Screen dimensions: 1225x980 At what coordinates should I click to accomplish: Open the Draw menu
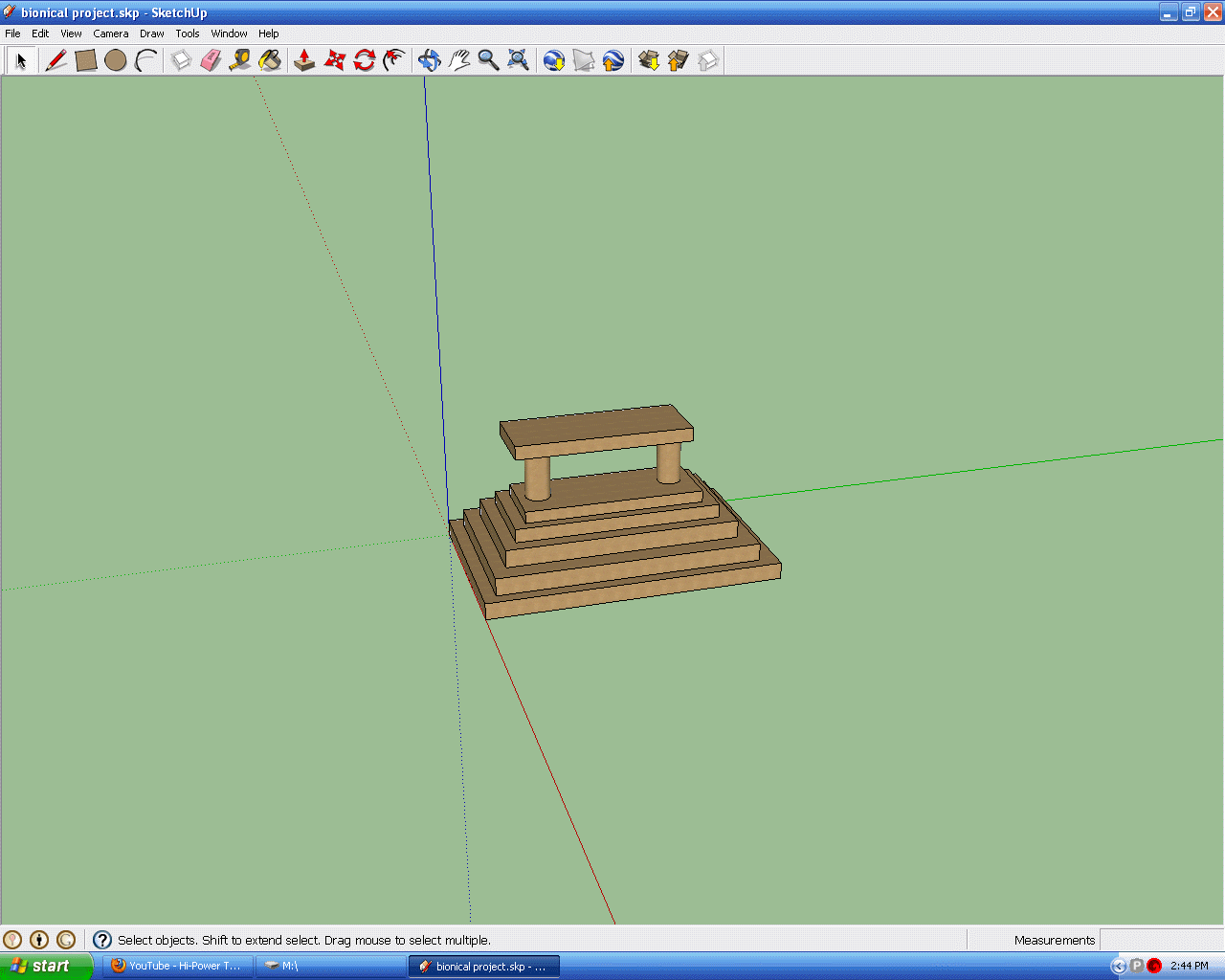pos(151,33)
